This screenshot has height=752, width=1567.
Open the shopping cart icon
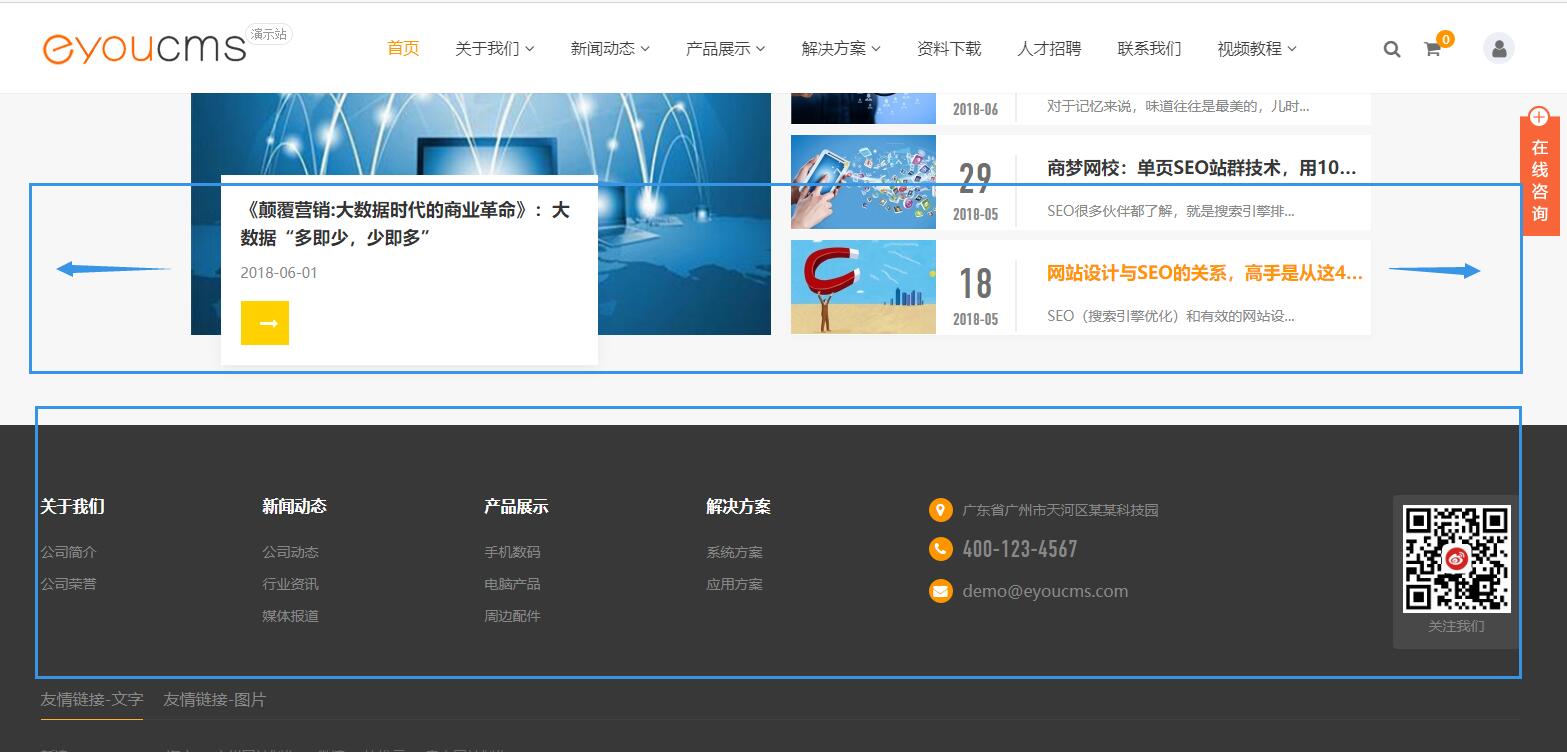coord(1432,49)
